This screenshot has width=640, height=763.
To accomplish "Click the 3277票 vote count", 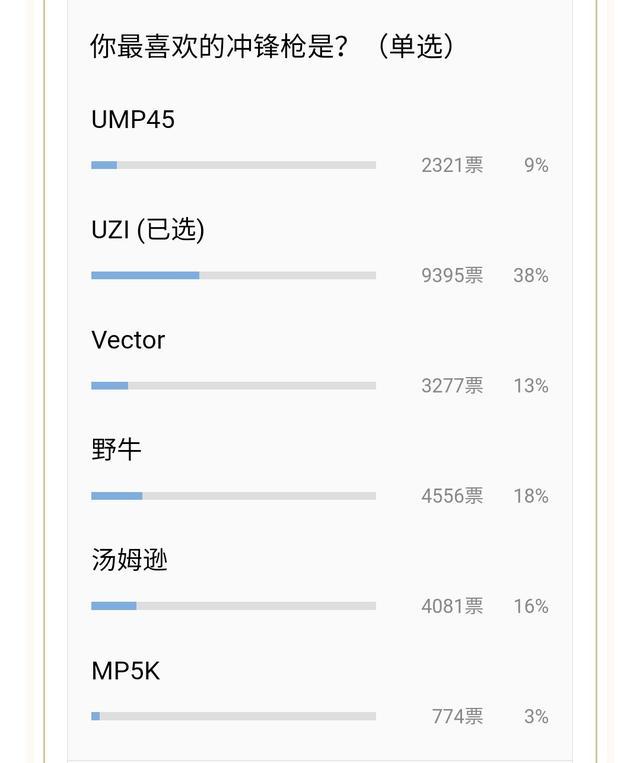I will (453, 386).
